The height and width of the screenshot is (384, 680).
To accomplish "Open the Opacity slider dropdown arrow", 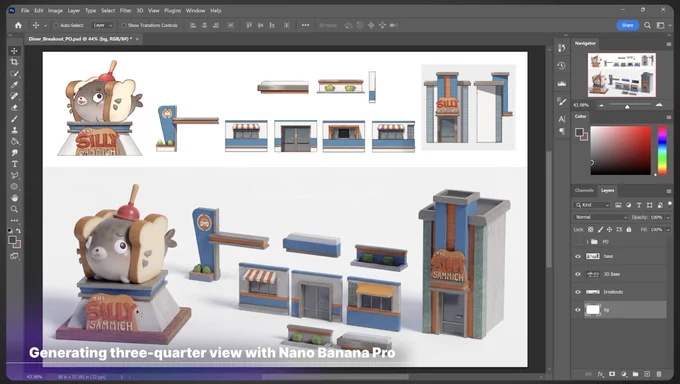I will pos(667,217).
